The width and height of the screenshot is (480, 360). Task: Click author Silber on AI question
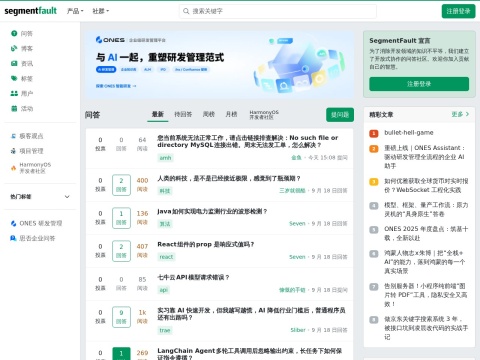pos(298,330)
